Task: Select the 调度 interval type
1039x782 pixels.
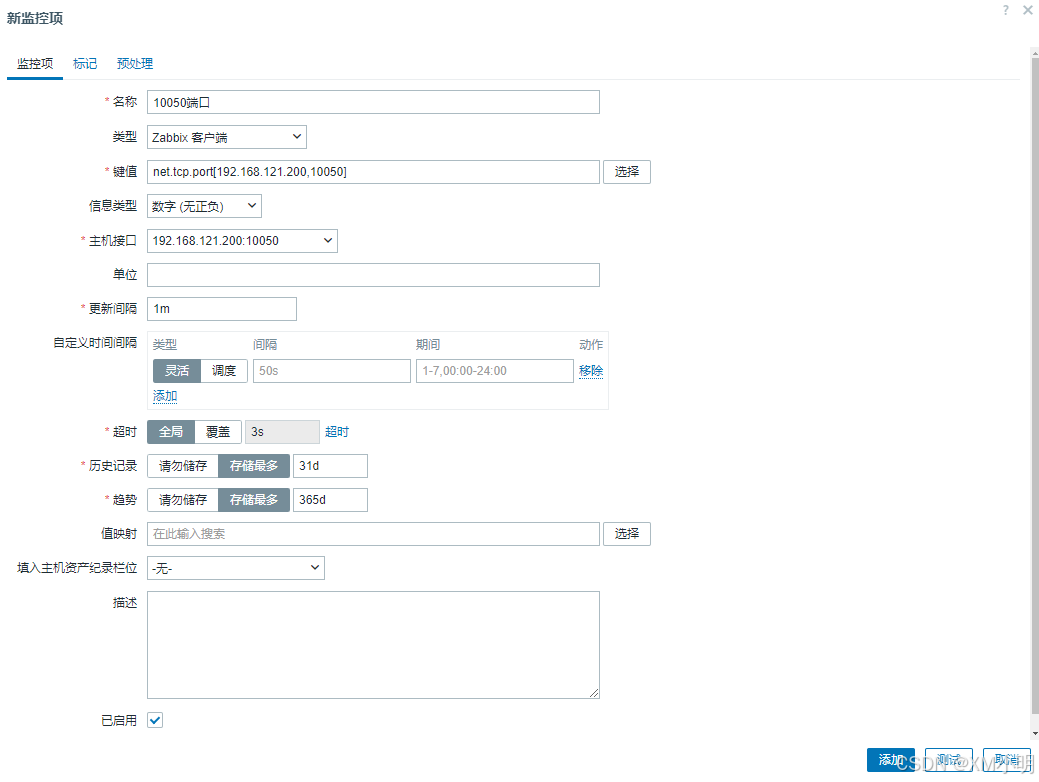Action: (224, 370)
